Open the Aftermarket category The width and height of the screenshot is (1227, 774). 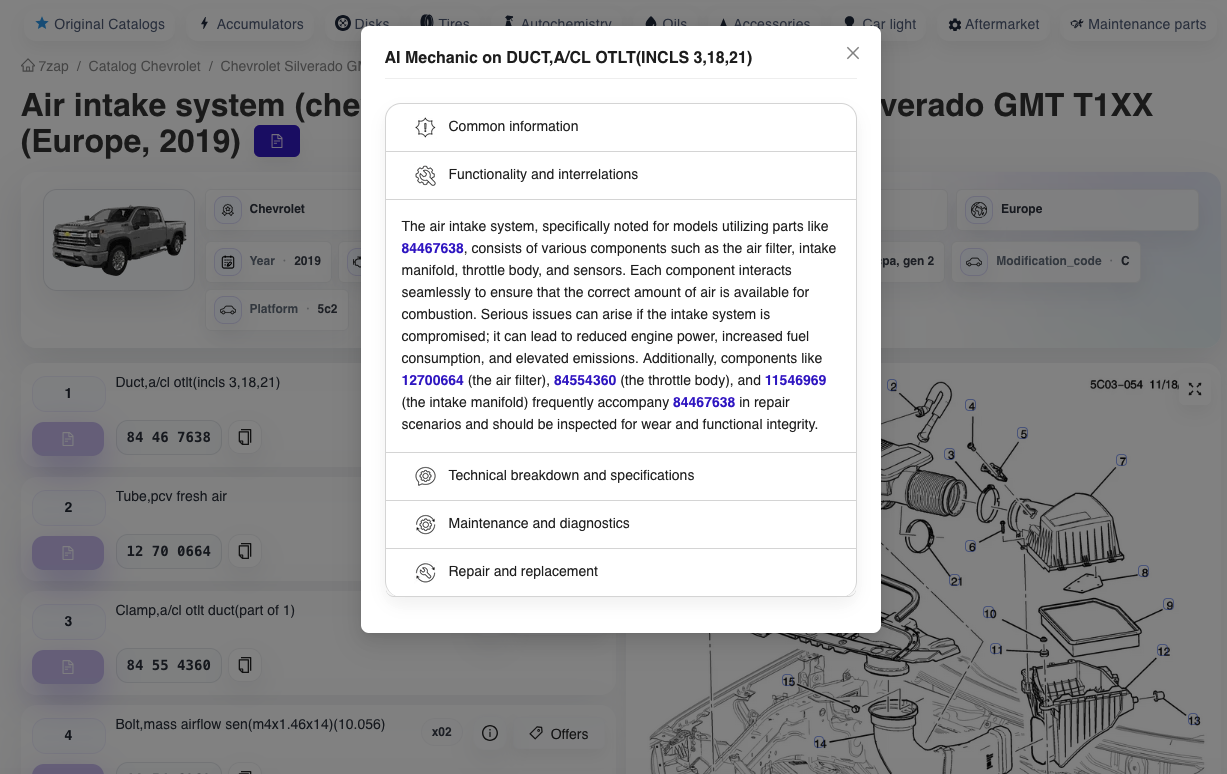(994, 24)
